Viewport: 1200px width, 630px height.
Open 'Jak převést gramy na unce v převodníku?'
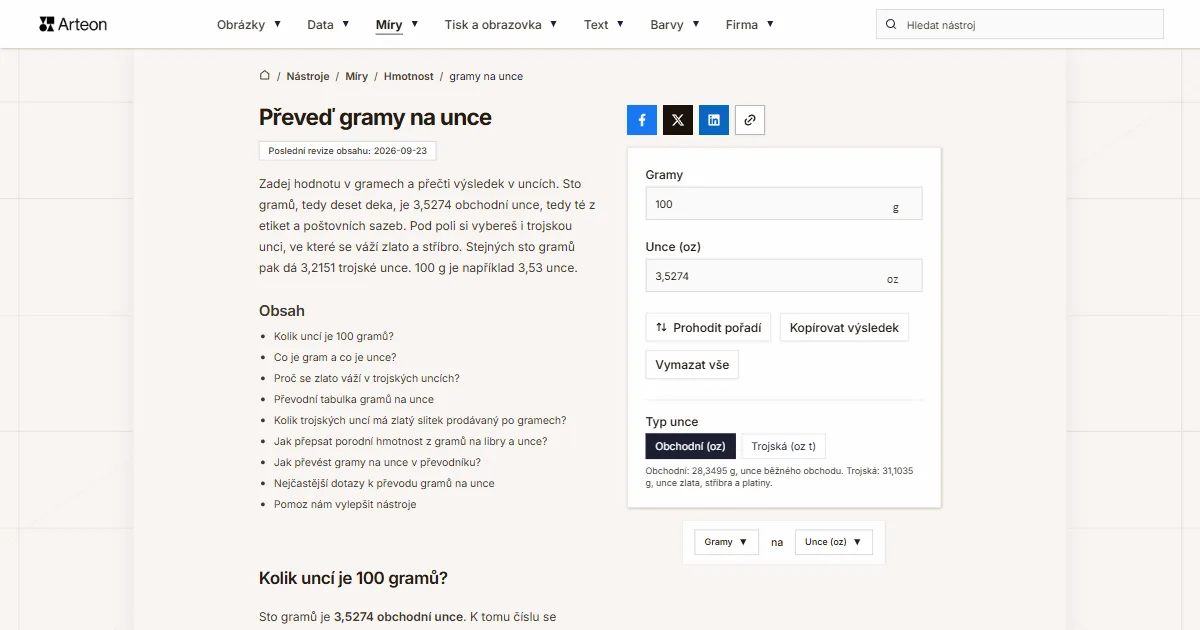(x=377, y=462)
